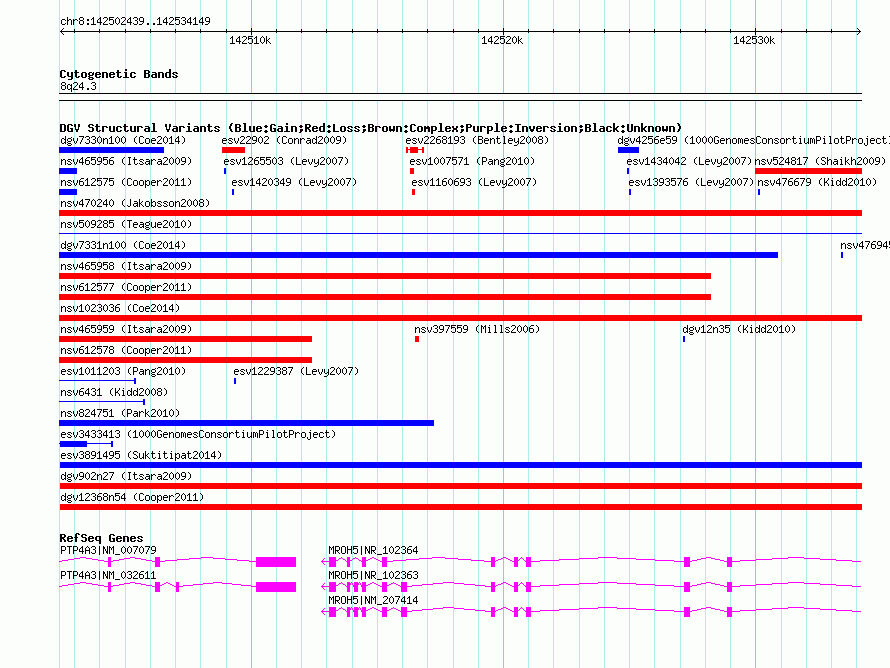Click esv1265503 (Levy2007) label

tap(286, 161)
